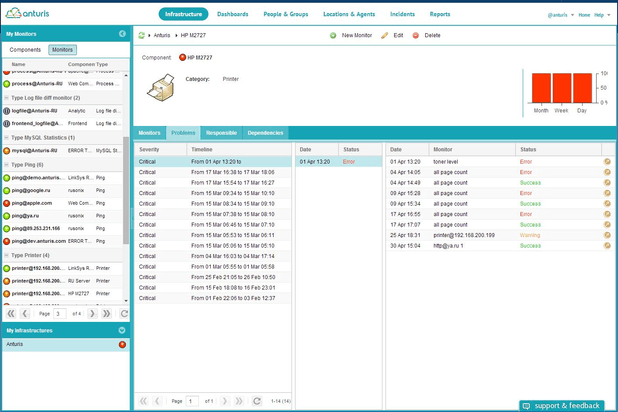Open the @anturis account dropdown
Image resolution: width=618 pixels, height=412 pixels.
point(559,15)
